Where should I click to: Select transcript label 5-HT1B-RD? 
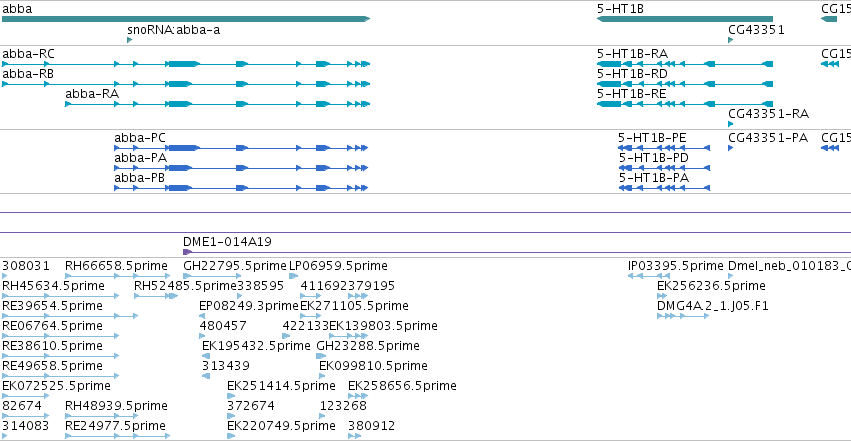click(632, 74)
